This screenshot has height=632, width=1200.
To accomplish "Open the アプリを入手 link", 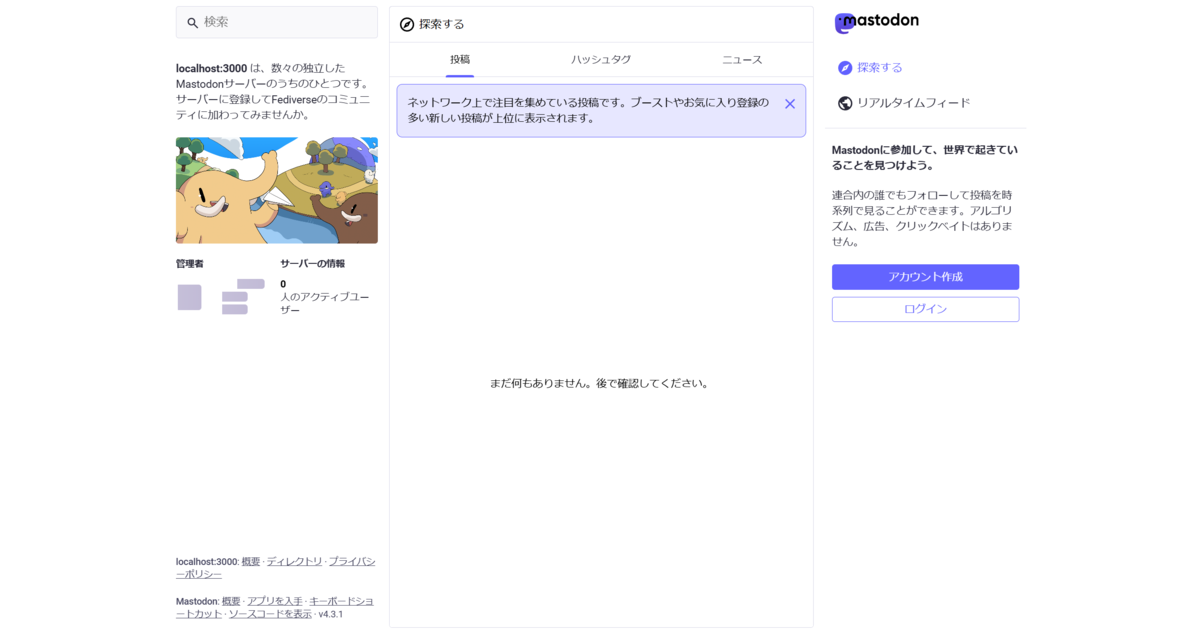I will click(x=275, y=601).
